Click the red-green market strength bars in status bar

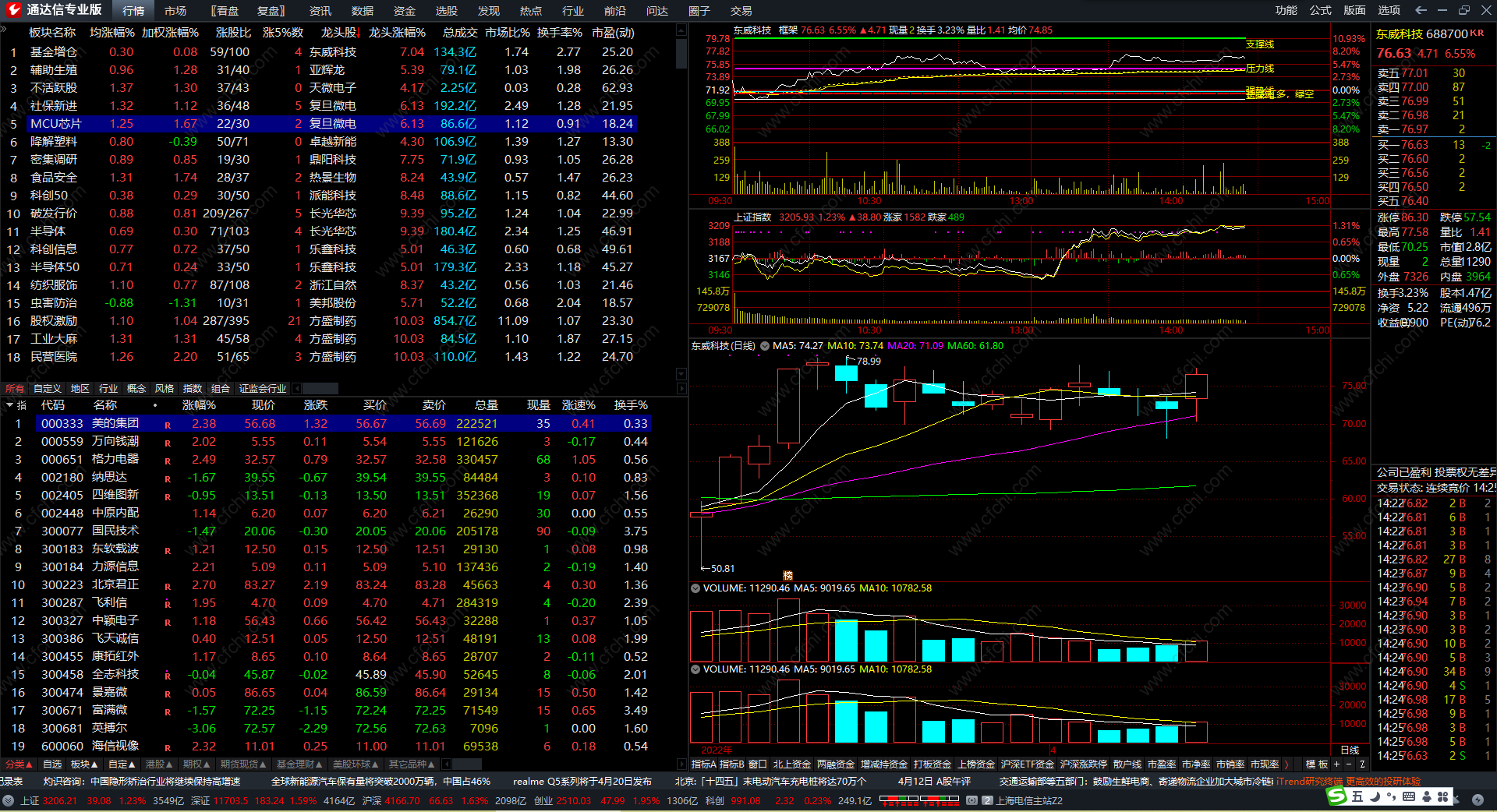tap(918, 800)
